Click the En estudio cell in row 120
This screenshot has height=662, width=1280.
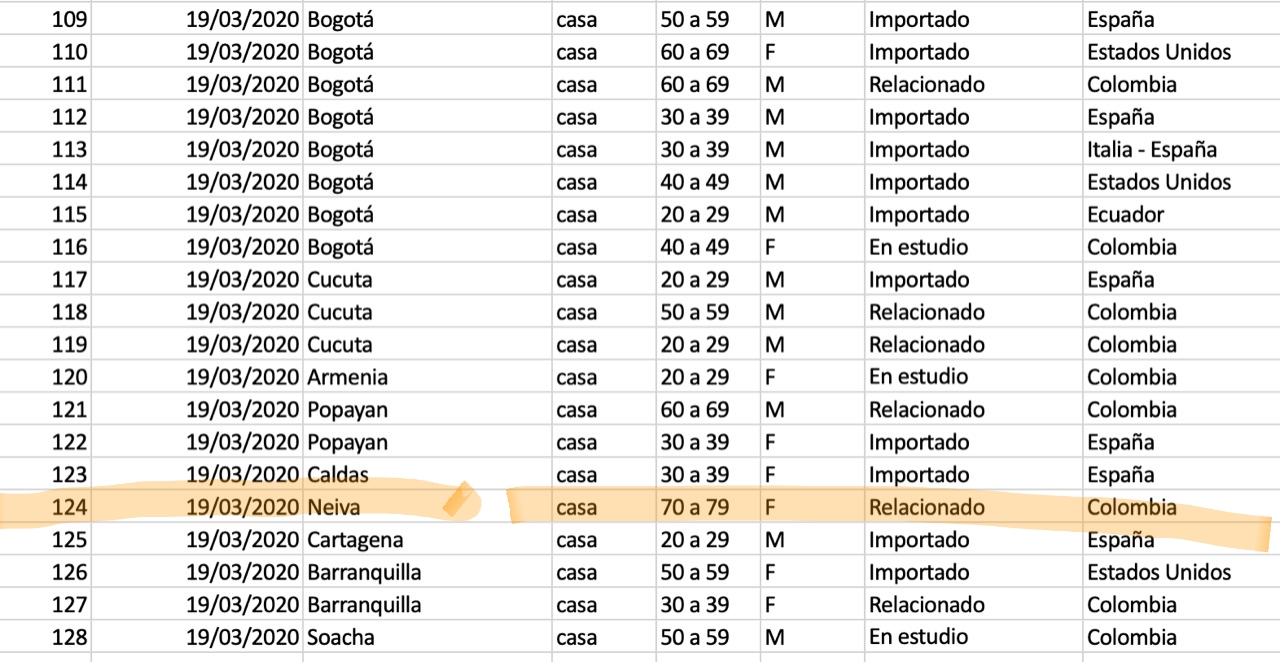click(973, 377)
